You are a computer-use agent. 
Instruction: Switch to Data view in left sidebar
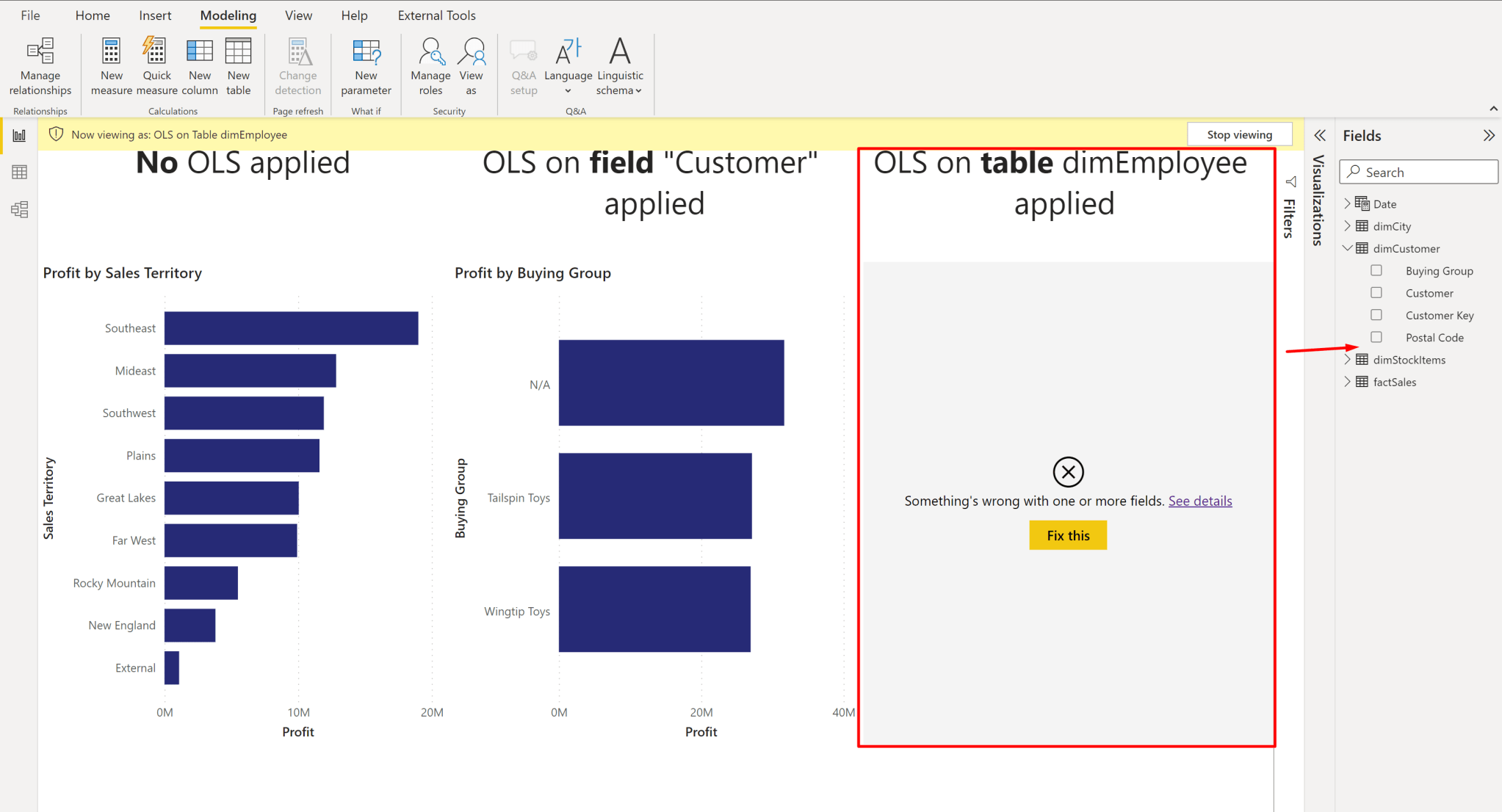click(x=18, y=171)
